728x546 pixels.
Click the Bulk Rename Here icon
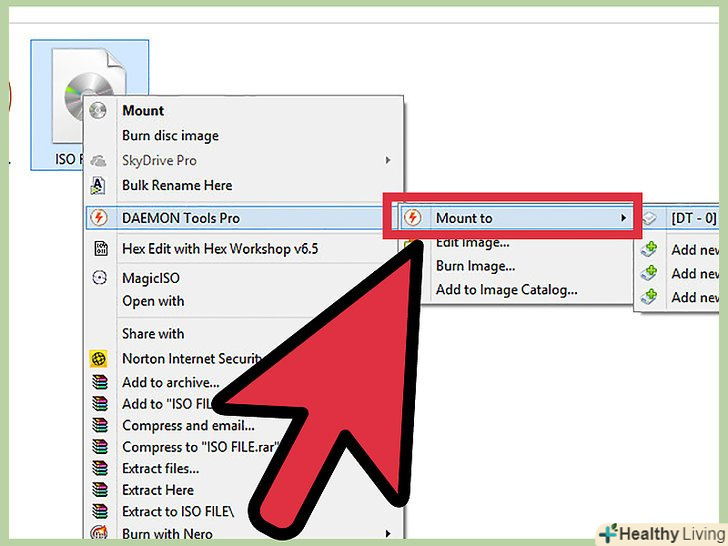[98, 185]
